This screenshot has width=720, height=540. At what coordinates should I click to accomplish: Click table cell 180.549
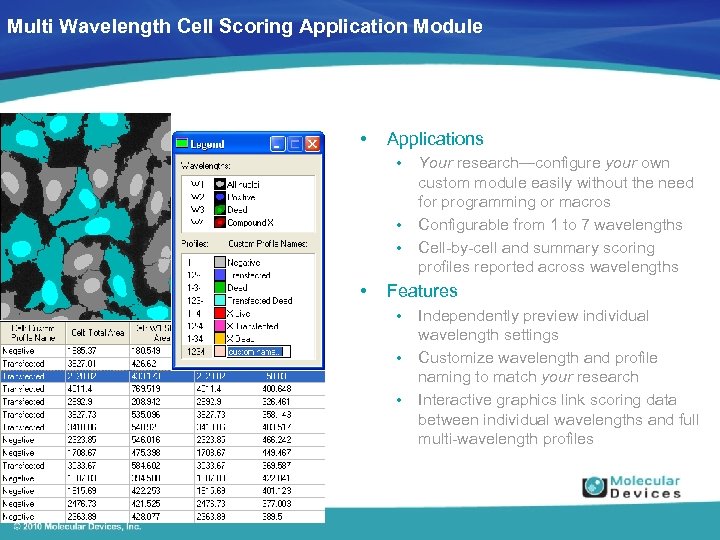[x=146, y=351]
